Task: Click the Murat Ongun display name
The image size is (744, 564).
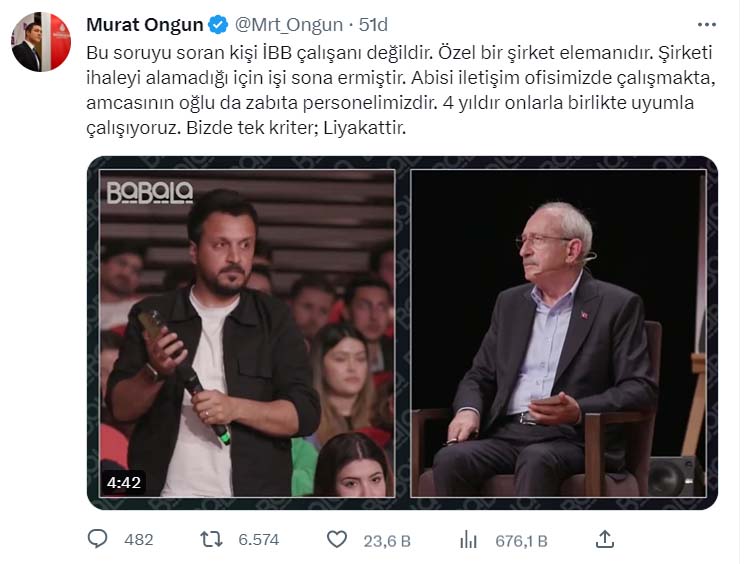Action: point(145,25)
